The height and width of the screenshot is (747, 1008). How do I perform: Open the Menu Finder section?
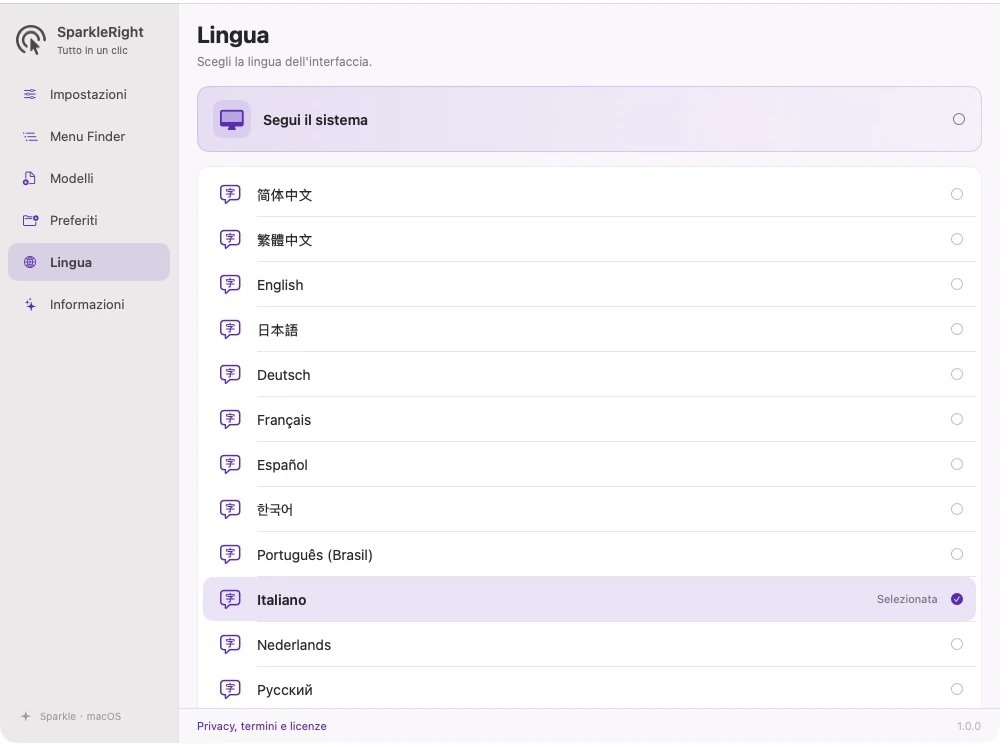point(89,136)
